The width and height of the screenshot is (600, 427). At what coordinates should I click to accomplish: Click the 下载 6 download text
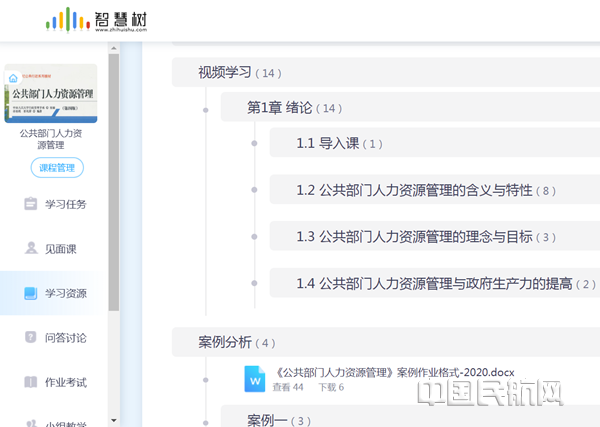pos(331,387)
